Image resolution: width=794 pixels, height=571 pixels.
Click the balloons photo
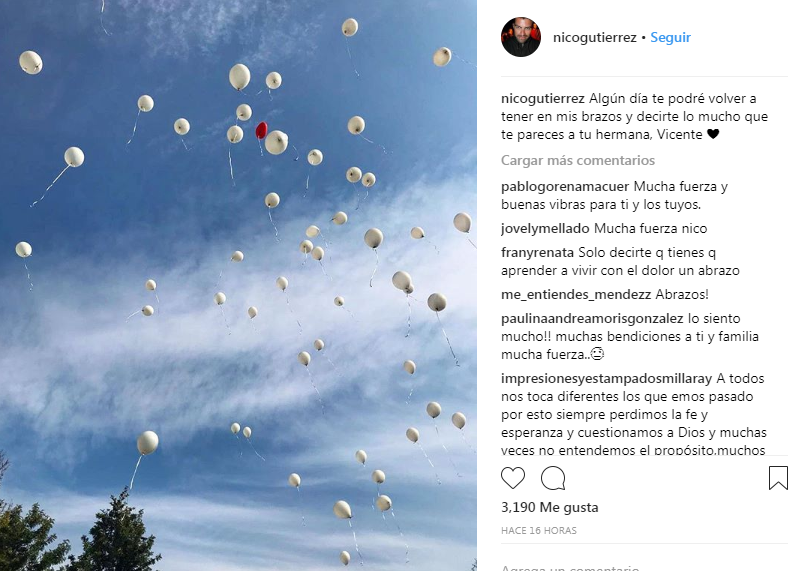(238, 286)
